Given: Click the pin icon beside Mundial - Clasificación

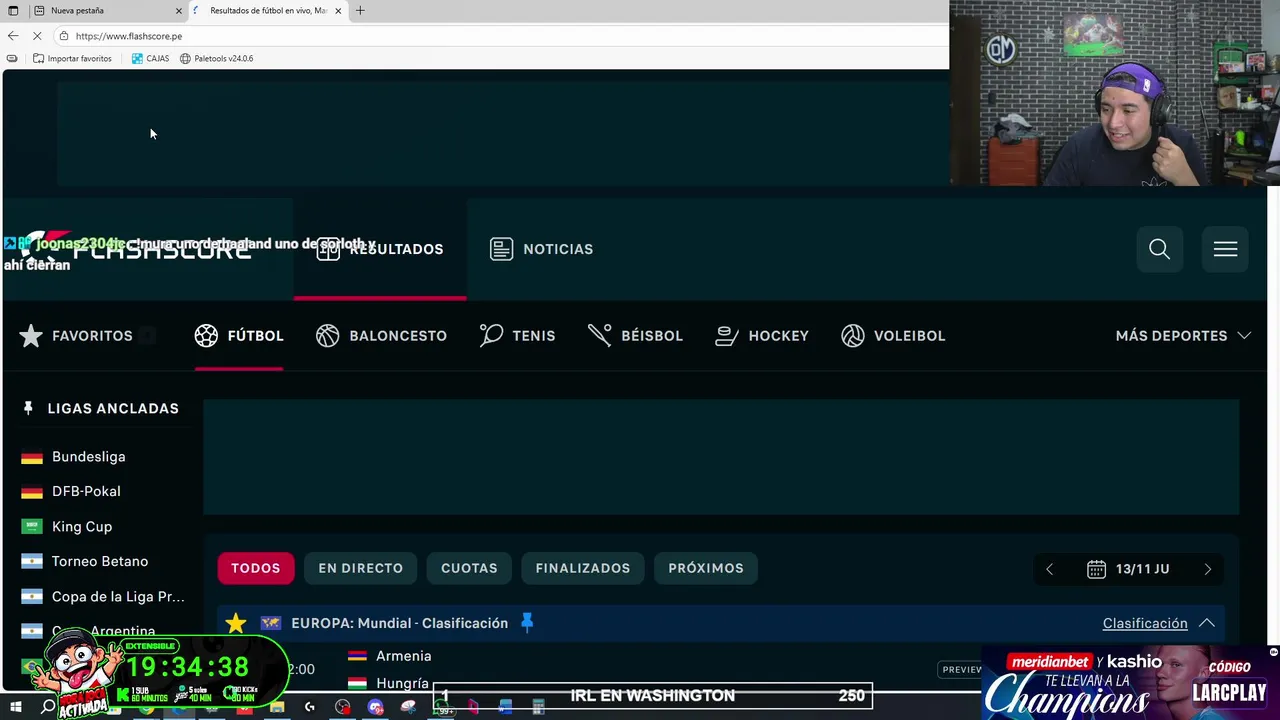Looking at the screenshot, I should [x=527, y=623].
